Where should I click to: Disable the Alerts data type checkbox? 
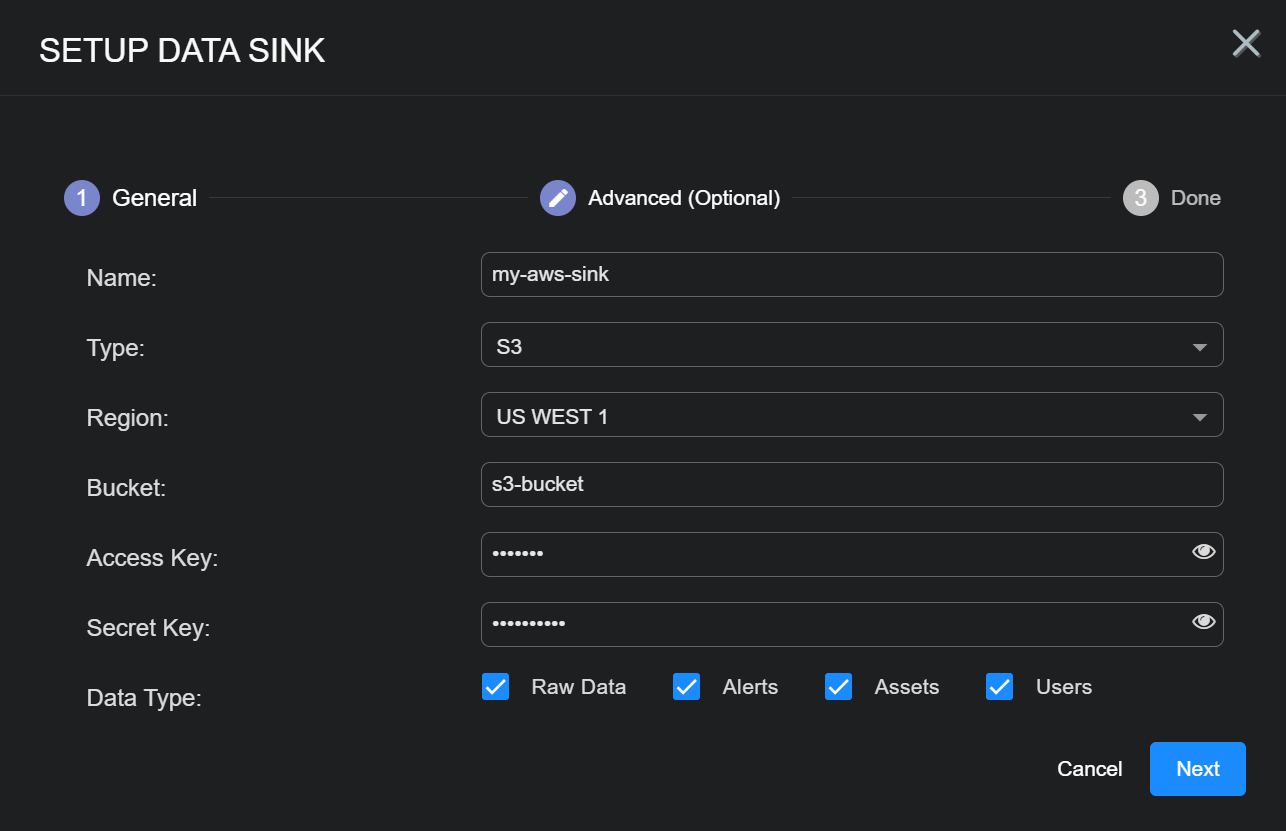pyautogui.click(x=686, y=687)
